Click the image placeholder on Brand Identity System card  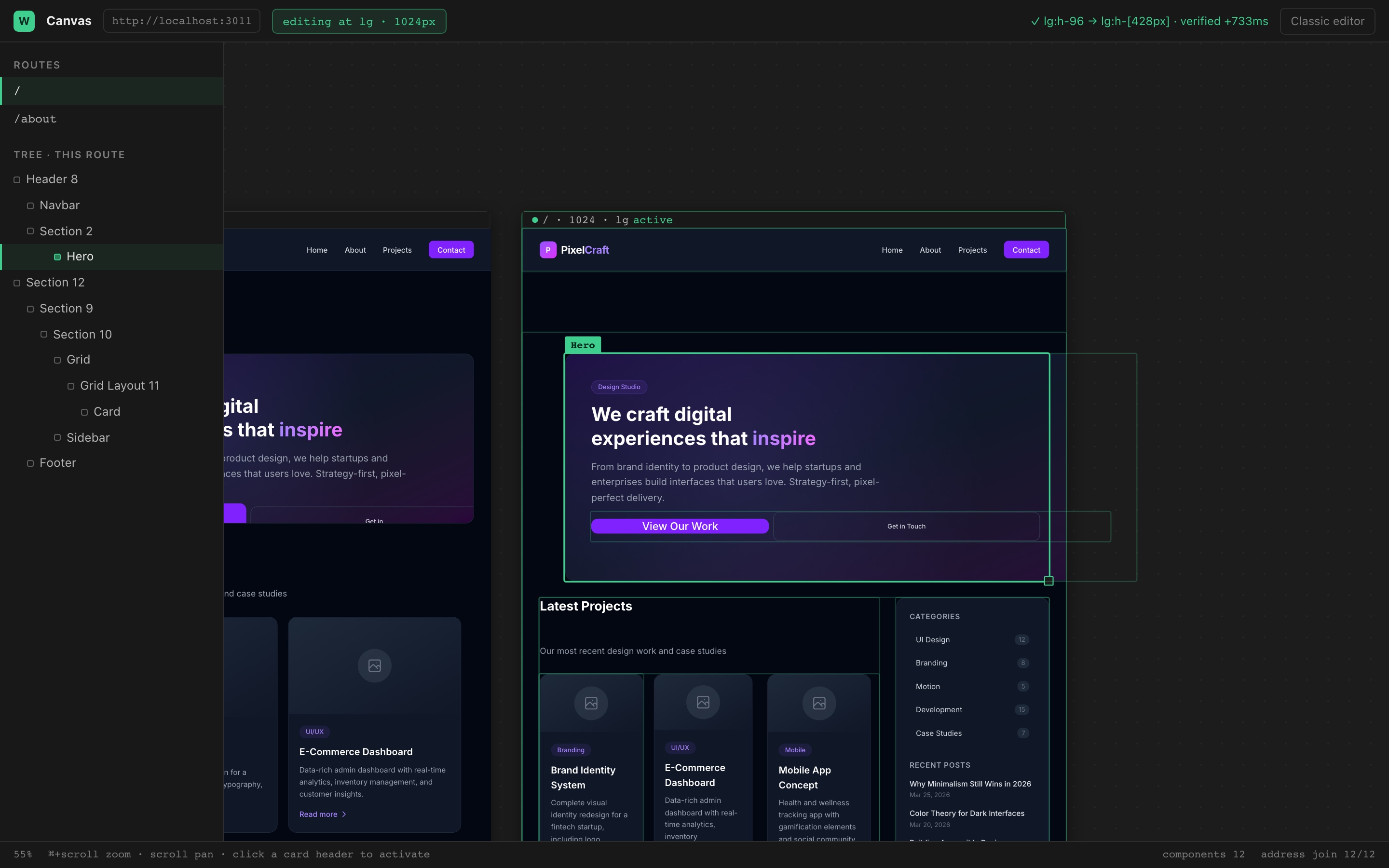[x=591, y=703]
